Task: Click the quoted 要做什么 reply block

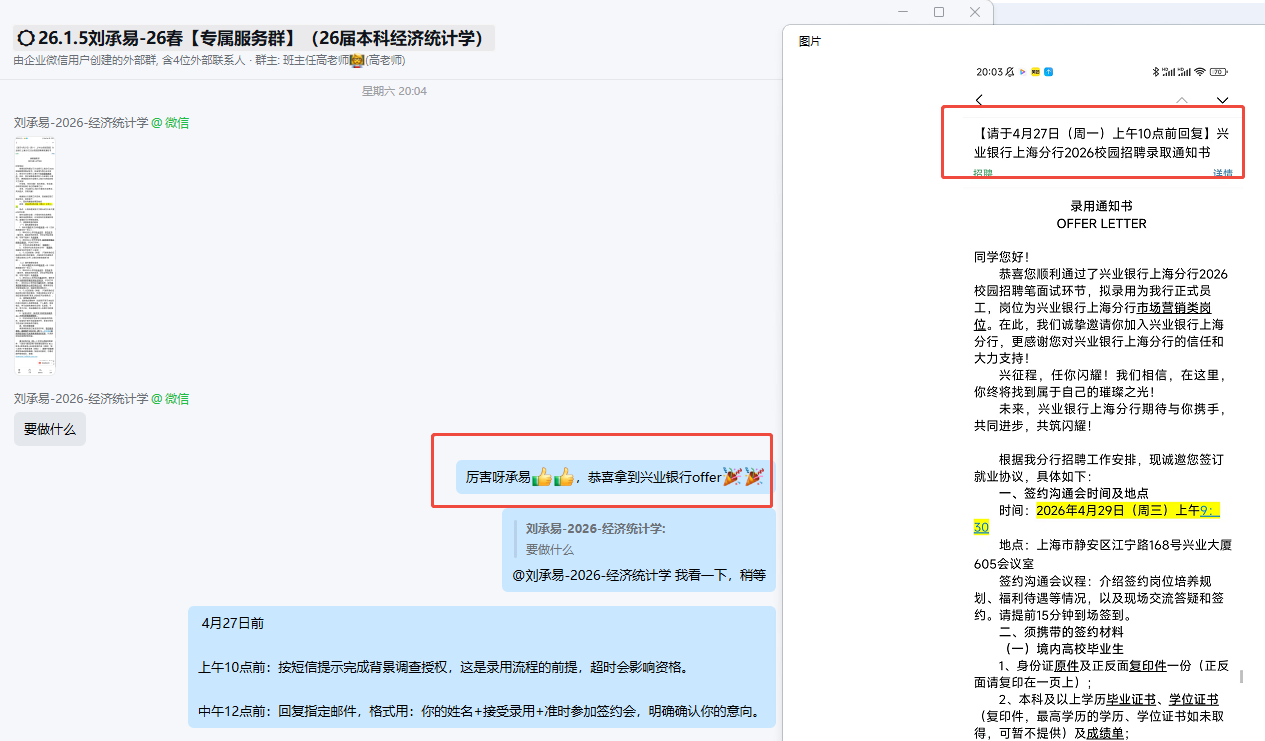Action: coord(596,538)
